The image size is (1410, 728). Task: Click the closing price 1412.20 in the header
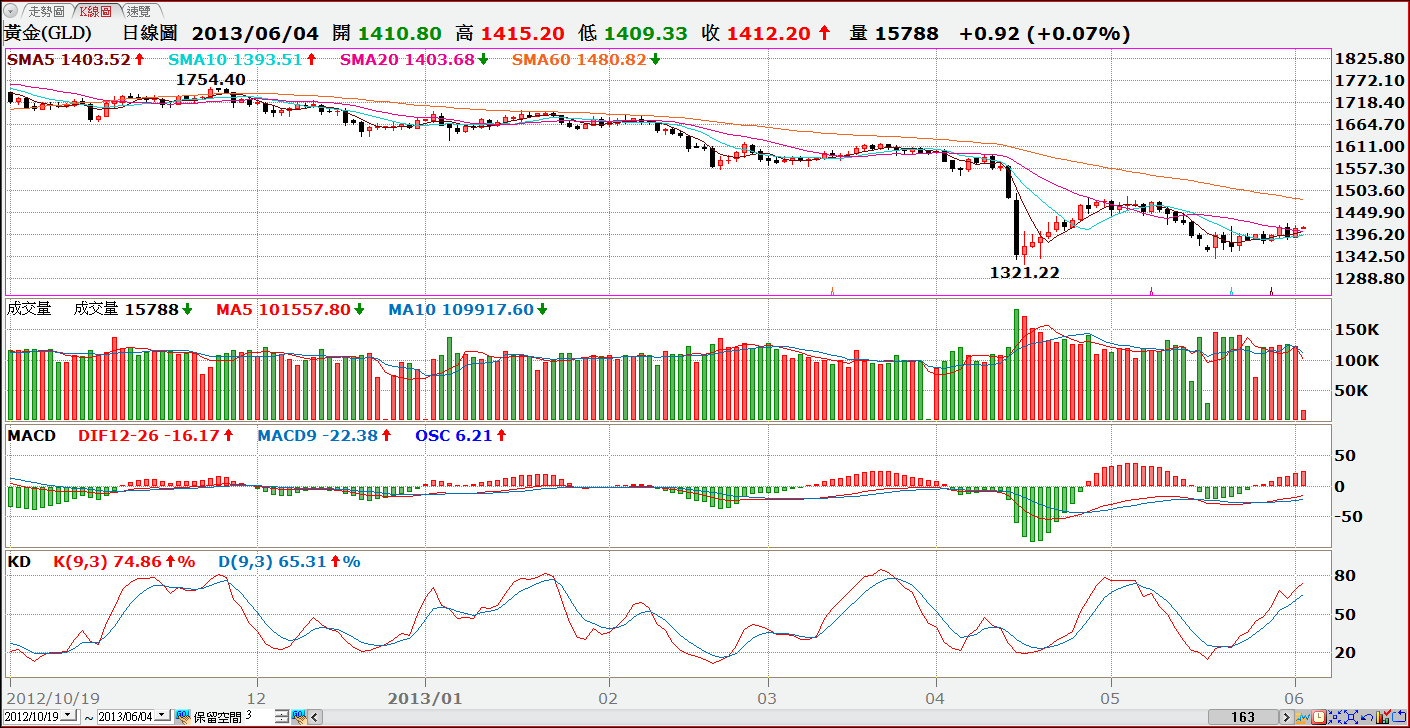pos(768,33)
